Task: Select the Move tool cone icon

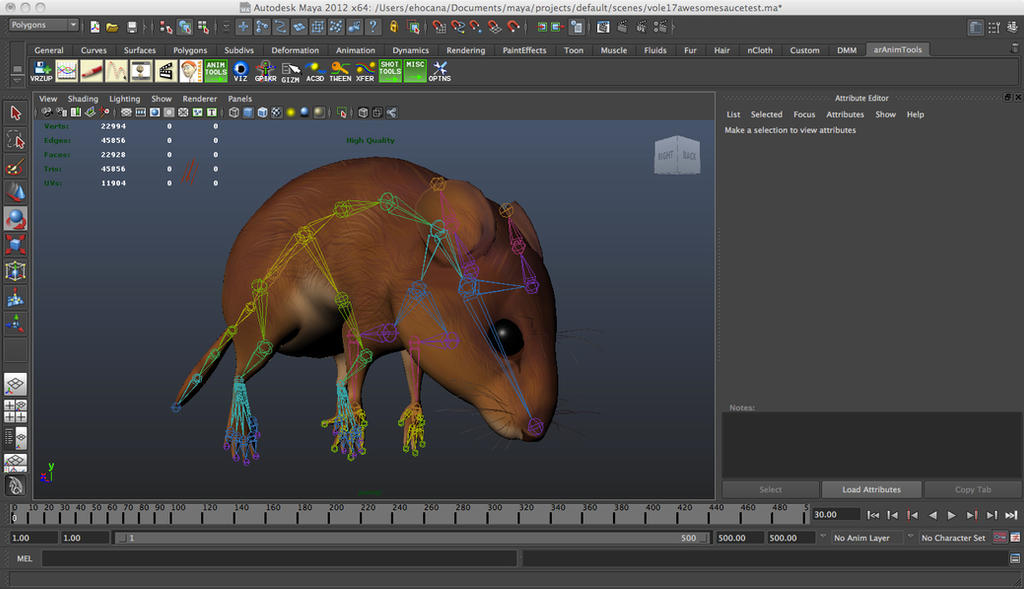Action: pyautogui.click(x=16, y=192)
